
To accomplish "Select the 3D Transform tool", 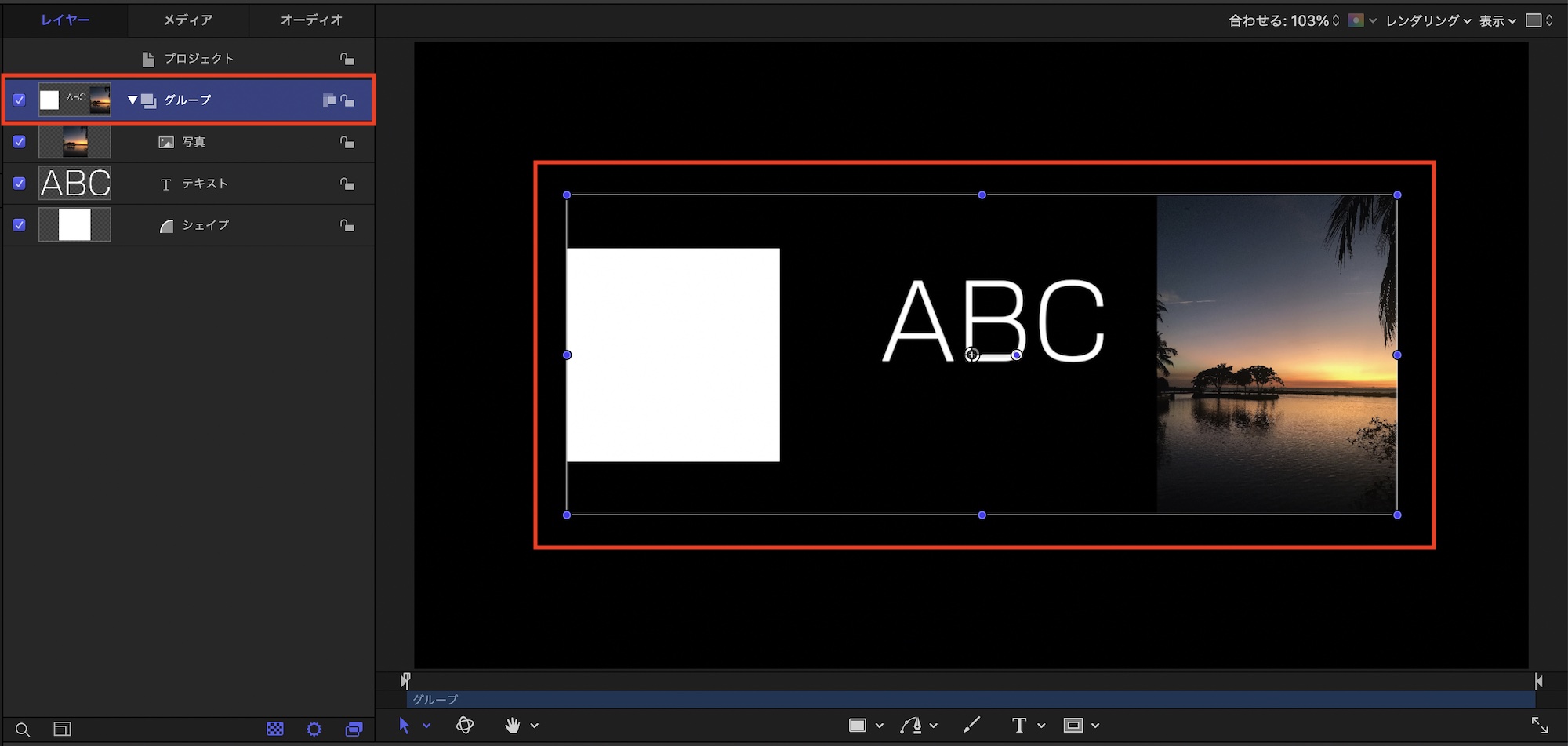I will [x=465, y=726].
